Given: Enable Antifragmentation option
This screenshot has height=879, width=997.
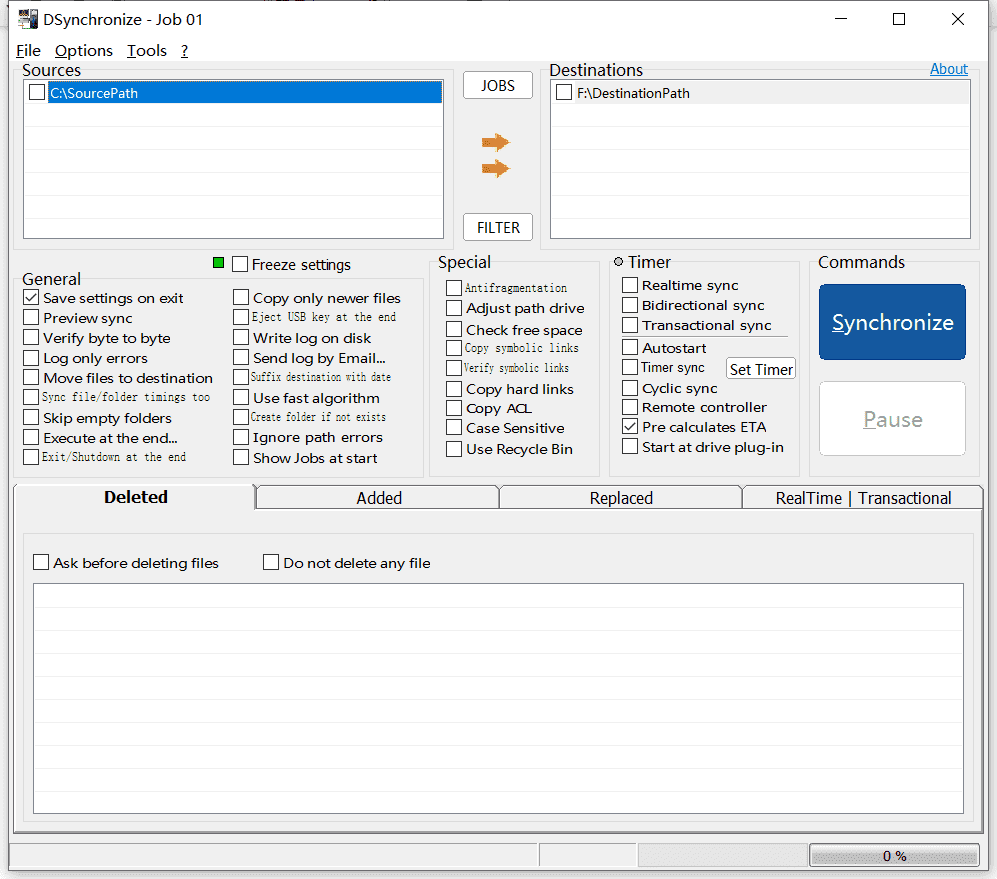Looking at the screenshot, I should click(x=454, y=288).
